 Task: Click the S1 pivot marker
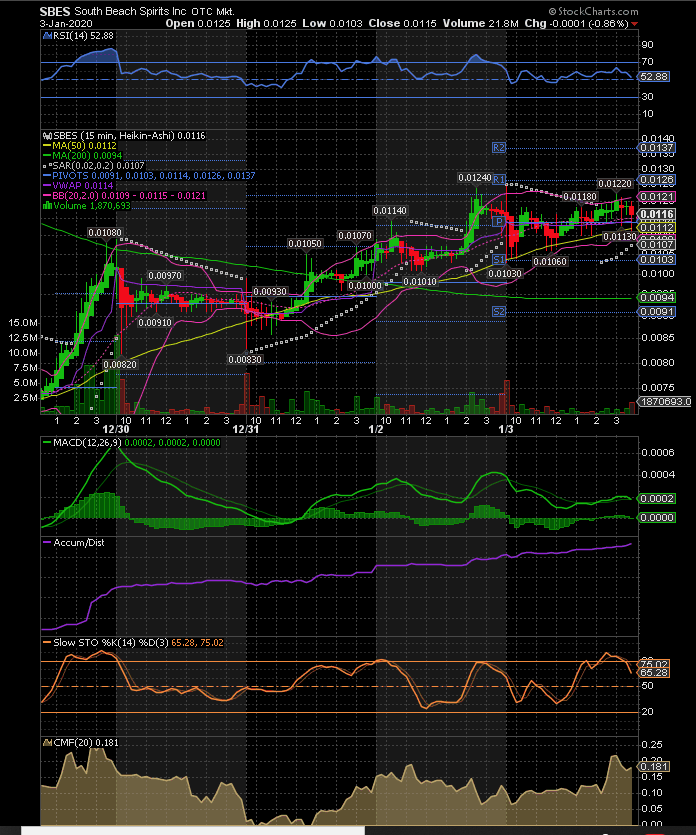pyautogui.click(x=498, y=259)
